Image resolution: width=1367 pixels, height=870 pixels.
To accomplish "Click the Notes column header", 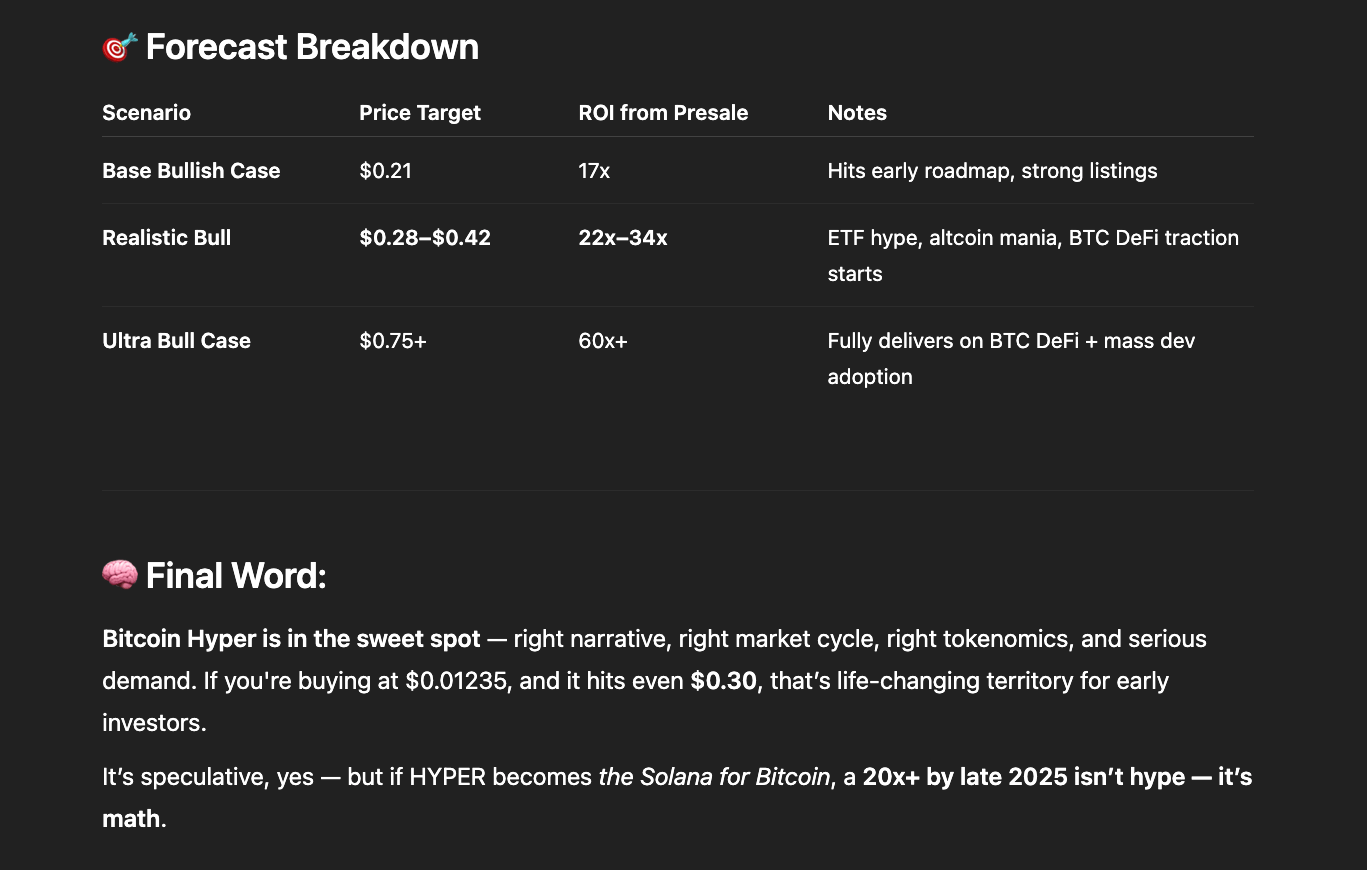I will click(857, 113).
